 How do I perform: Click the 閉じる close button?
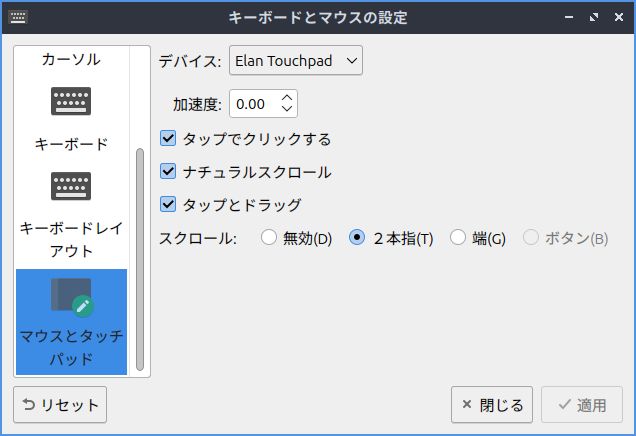[x=492, y=404]
